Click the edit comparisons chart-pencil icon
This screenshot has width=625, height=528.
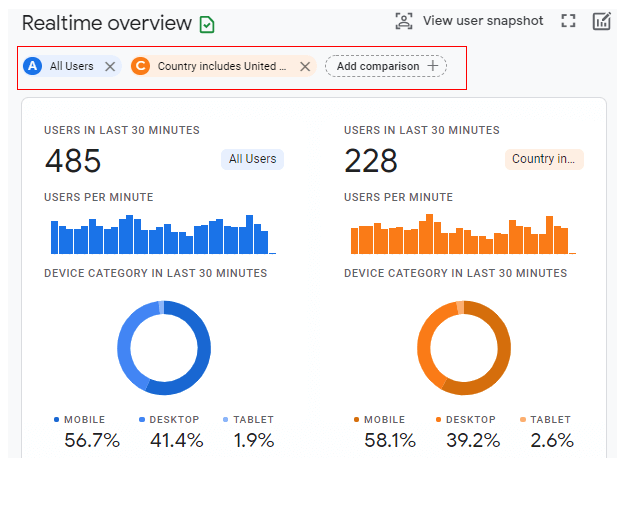coord(601,21)
